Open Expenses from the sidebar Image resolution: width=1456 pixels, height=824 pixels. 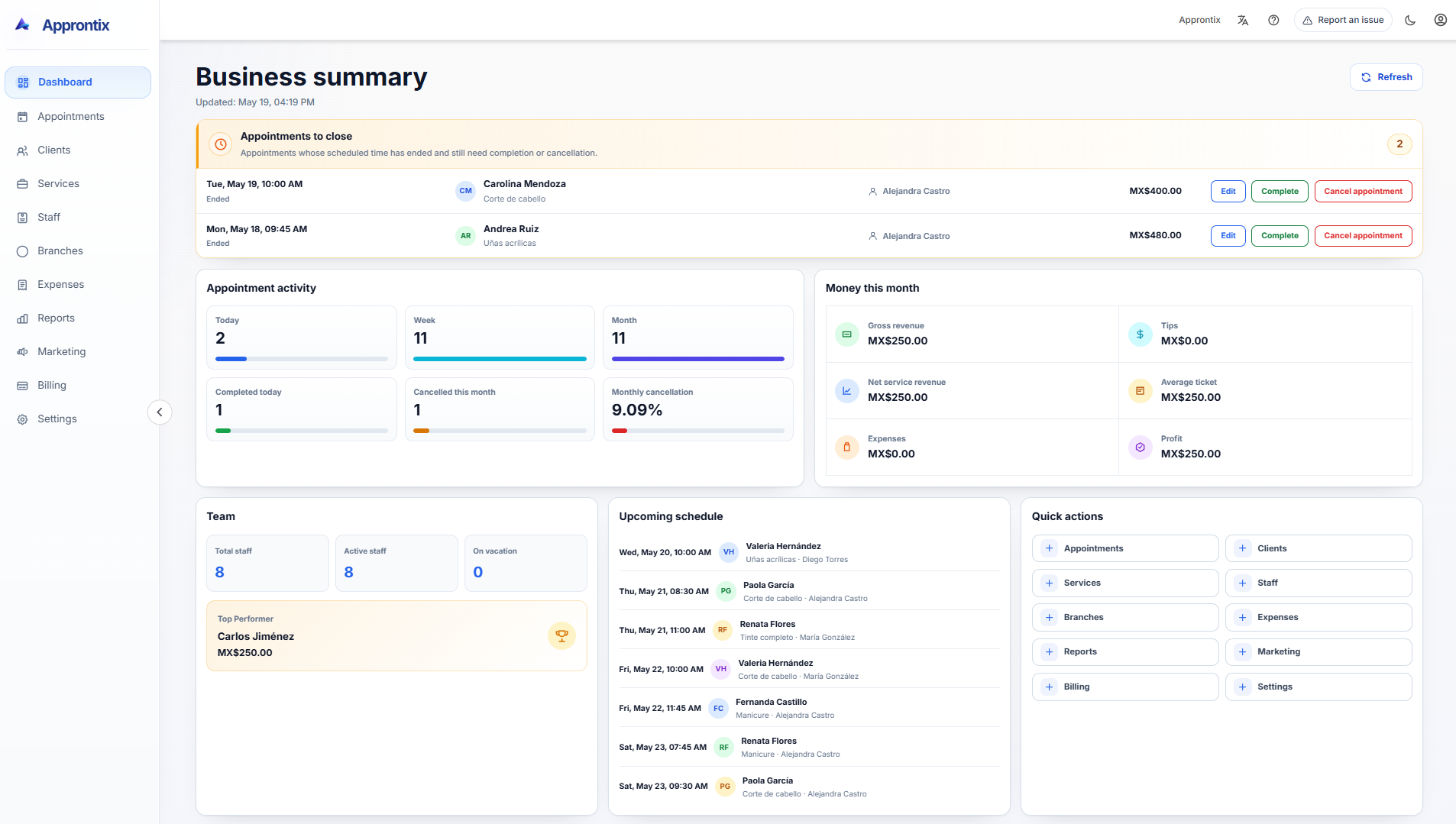(x=78, y=285)
